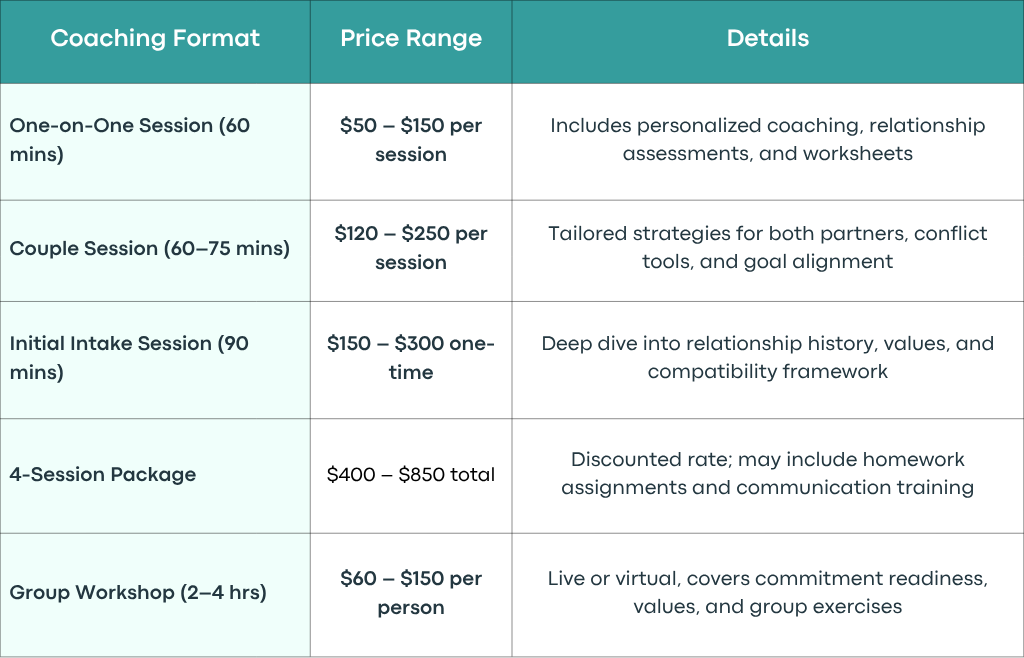The width and height of the screenshot is (1024, 658).
Task: Click the Coaching Format column header
Action: coord(155,39)
